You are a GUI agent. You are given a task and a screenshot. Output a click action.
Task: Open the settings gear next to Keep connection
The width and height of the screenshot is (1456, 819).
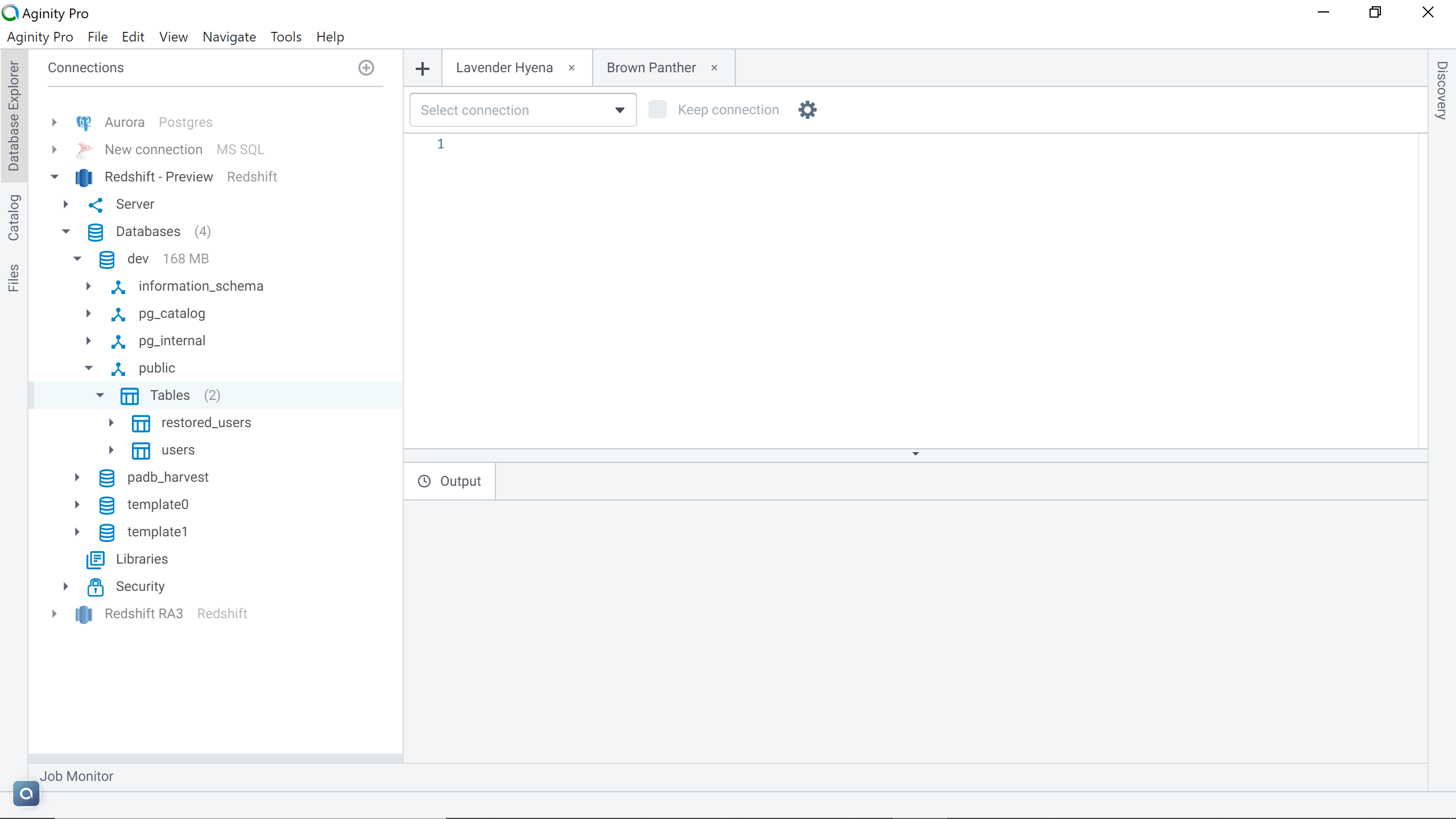(807, 109)
